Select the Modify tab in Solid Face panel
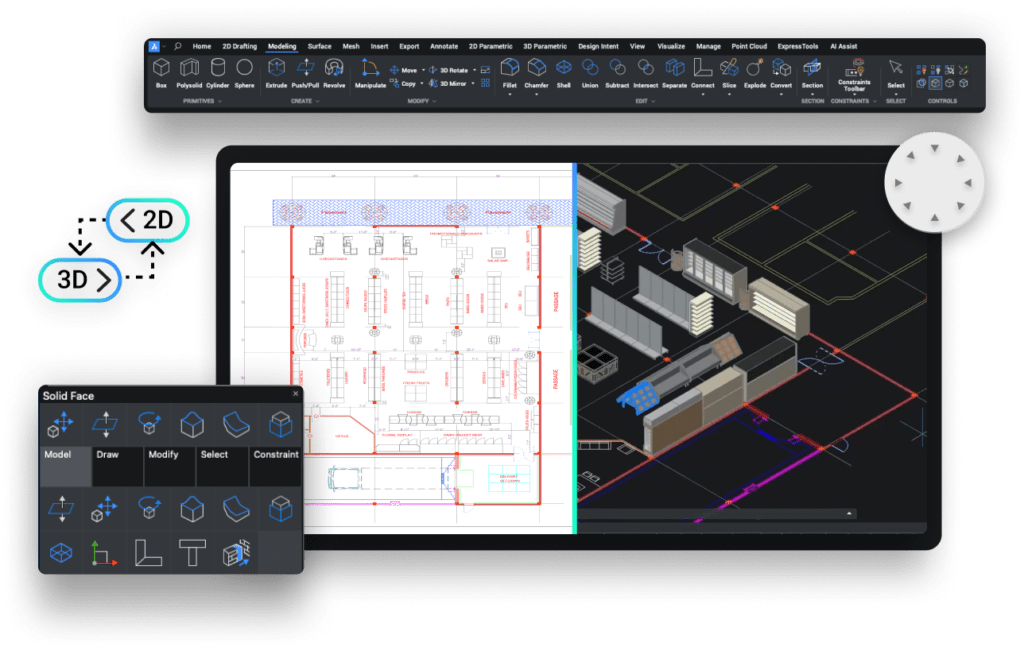1024x651 pixels. click(170, 466)
